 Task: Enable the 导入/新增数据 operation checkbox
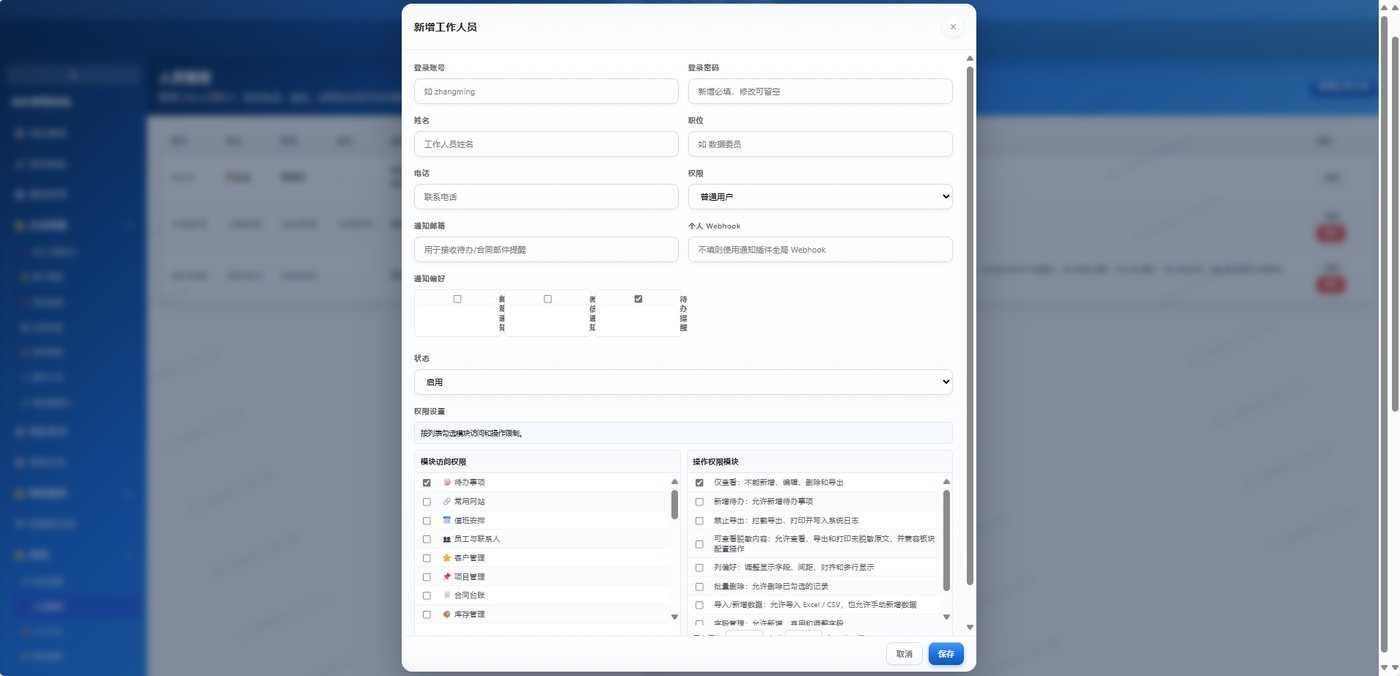[x=700, y=605]
